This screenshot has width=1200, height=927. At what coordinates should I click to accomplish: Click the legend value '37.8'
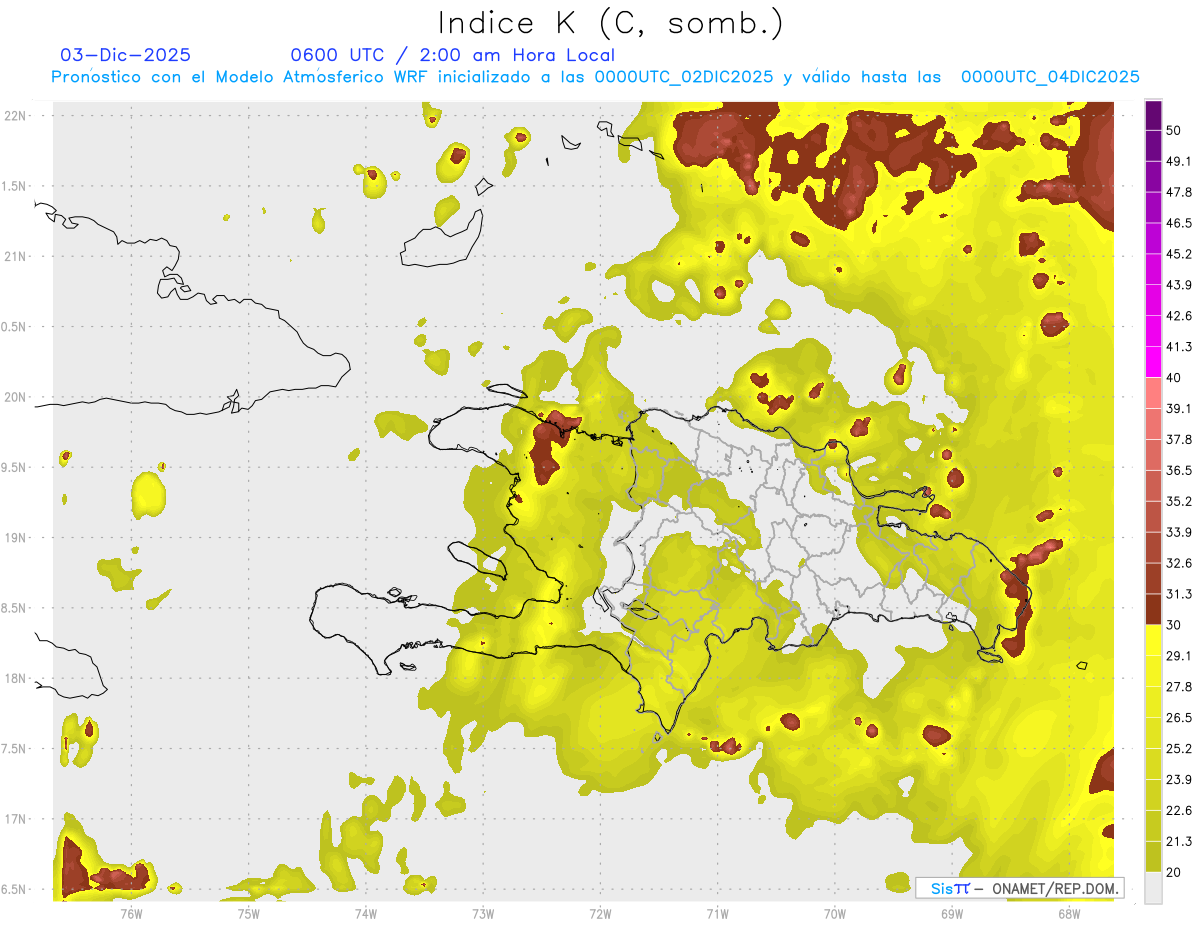[1179, 439]
